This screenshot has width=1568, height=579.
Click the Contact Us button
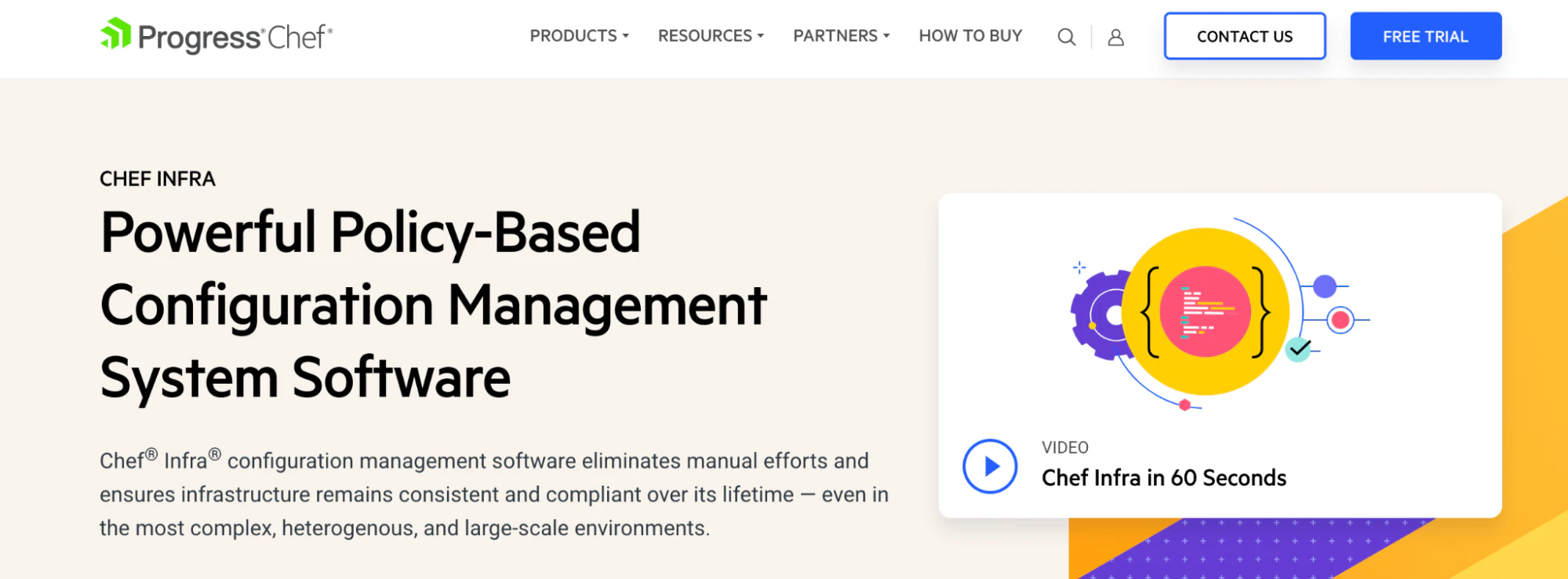point(1245,36)
